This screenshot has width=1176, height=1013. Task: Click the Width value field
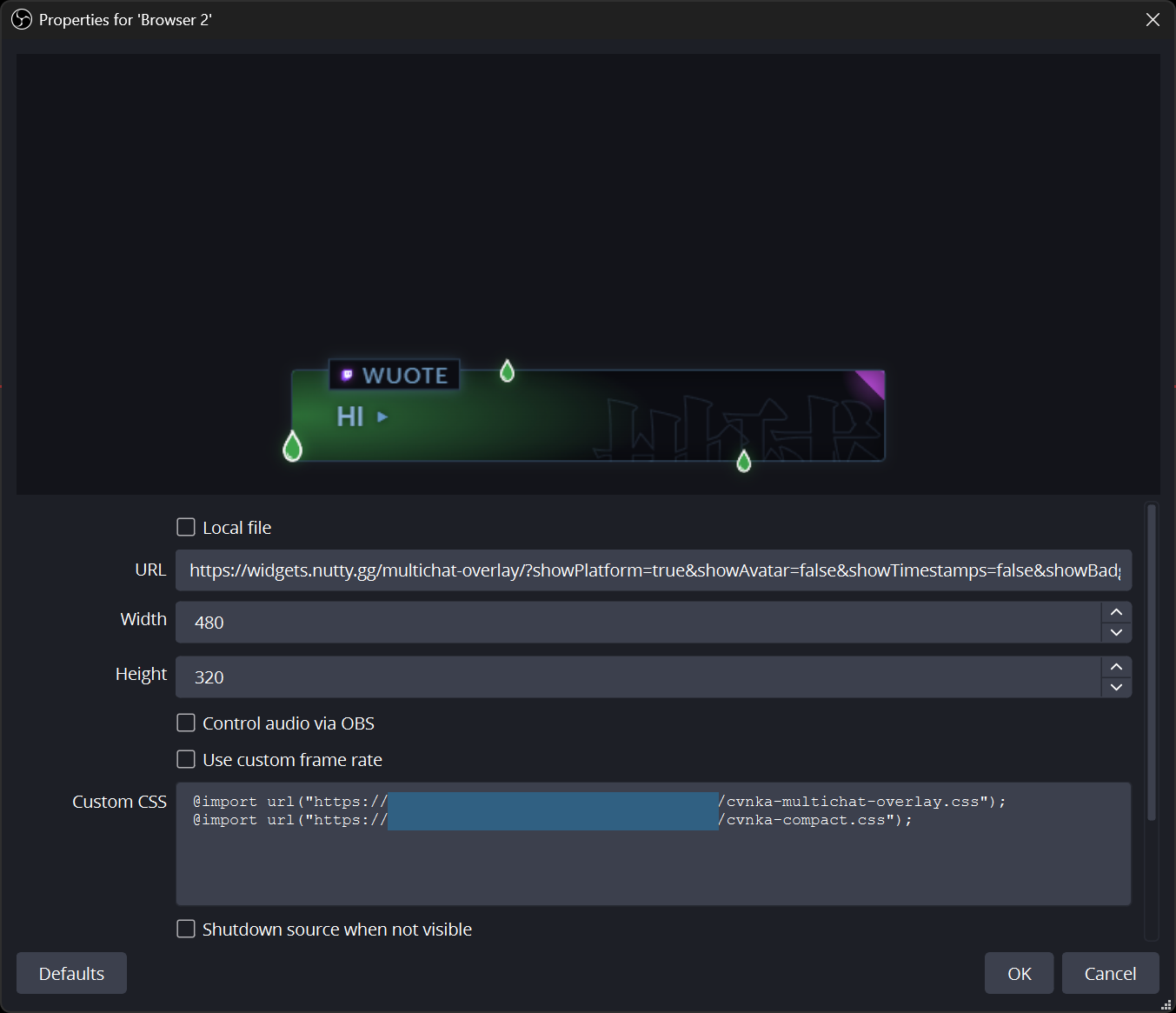click(x=638, y=623)
